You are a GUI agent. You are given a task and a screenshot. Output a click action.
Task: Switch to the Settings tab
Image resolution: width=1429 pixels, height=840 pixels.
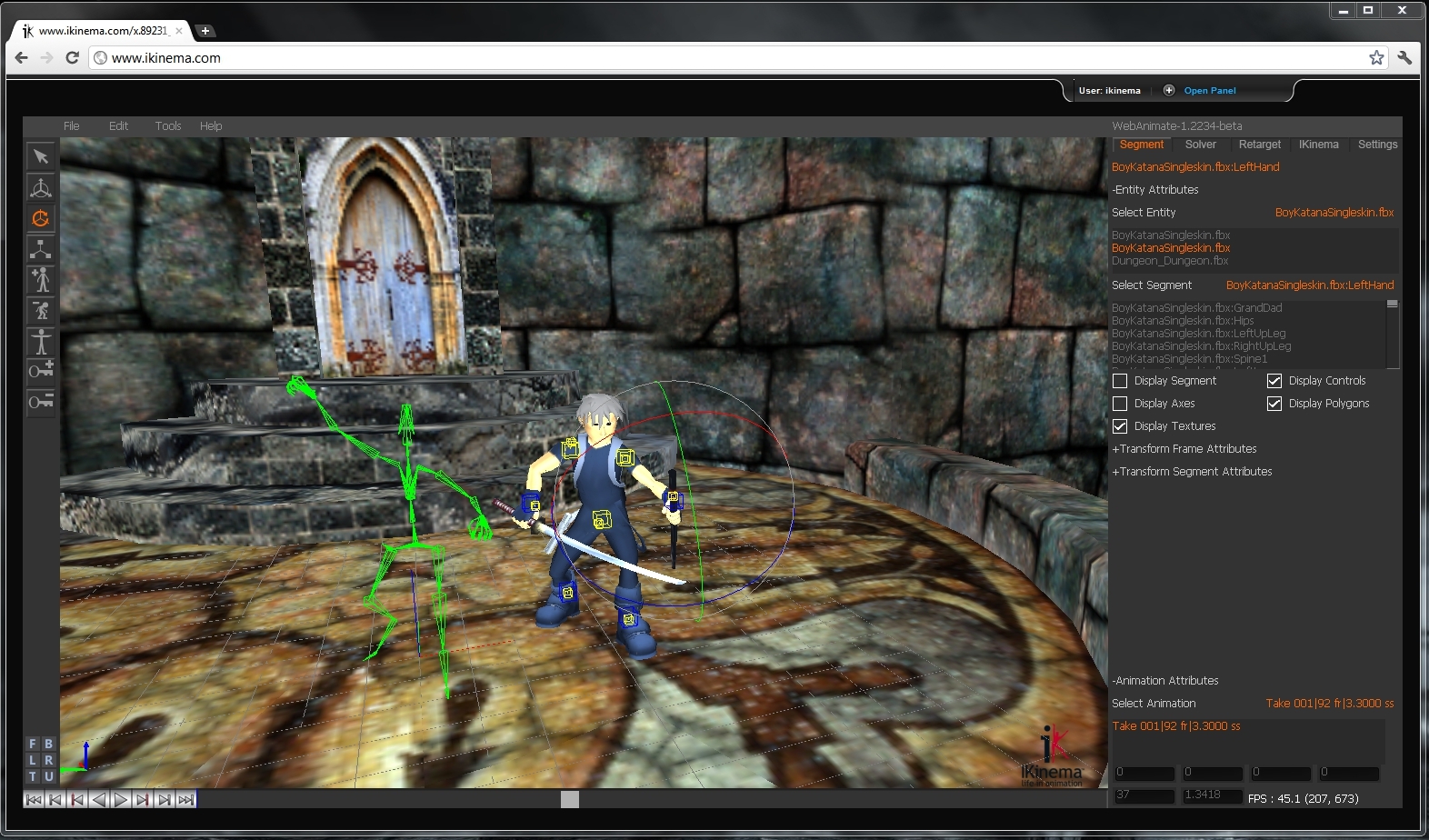coord(1378,145)
